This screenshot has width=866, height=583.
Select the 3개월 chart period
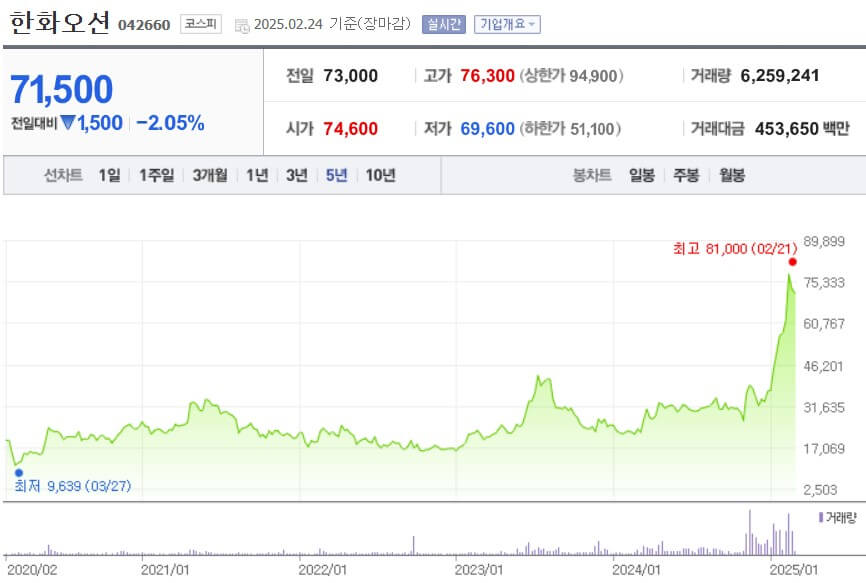208,173
